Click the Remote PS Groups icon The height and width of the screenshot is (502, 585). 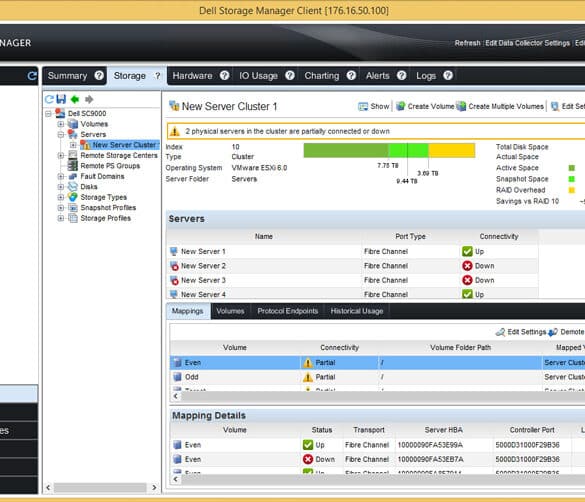pyautogui.click(x=72, y=166)
